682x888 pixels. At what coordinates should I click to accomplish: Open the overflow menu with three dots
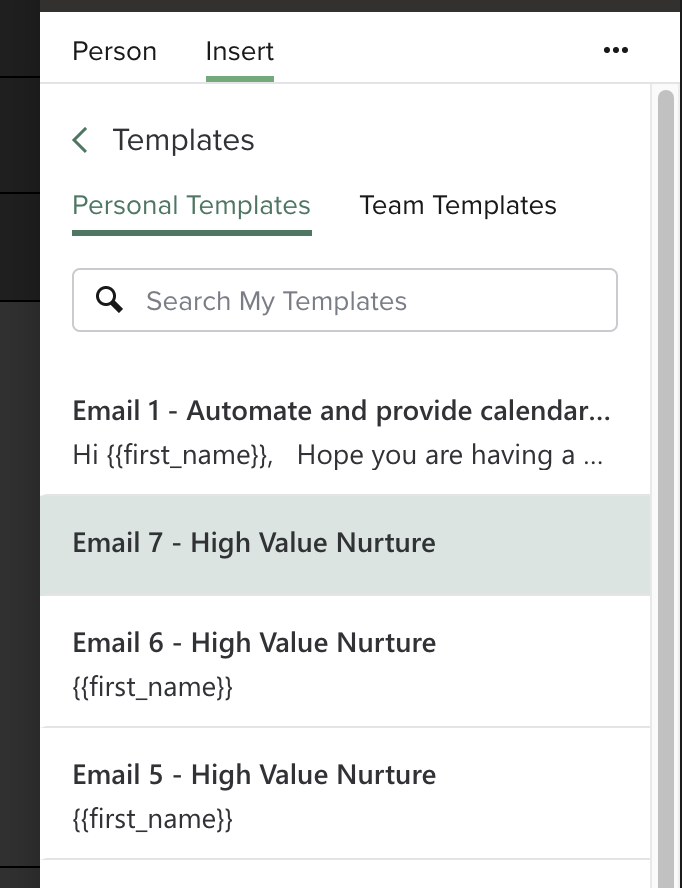pos(616,50)
